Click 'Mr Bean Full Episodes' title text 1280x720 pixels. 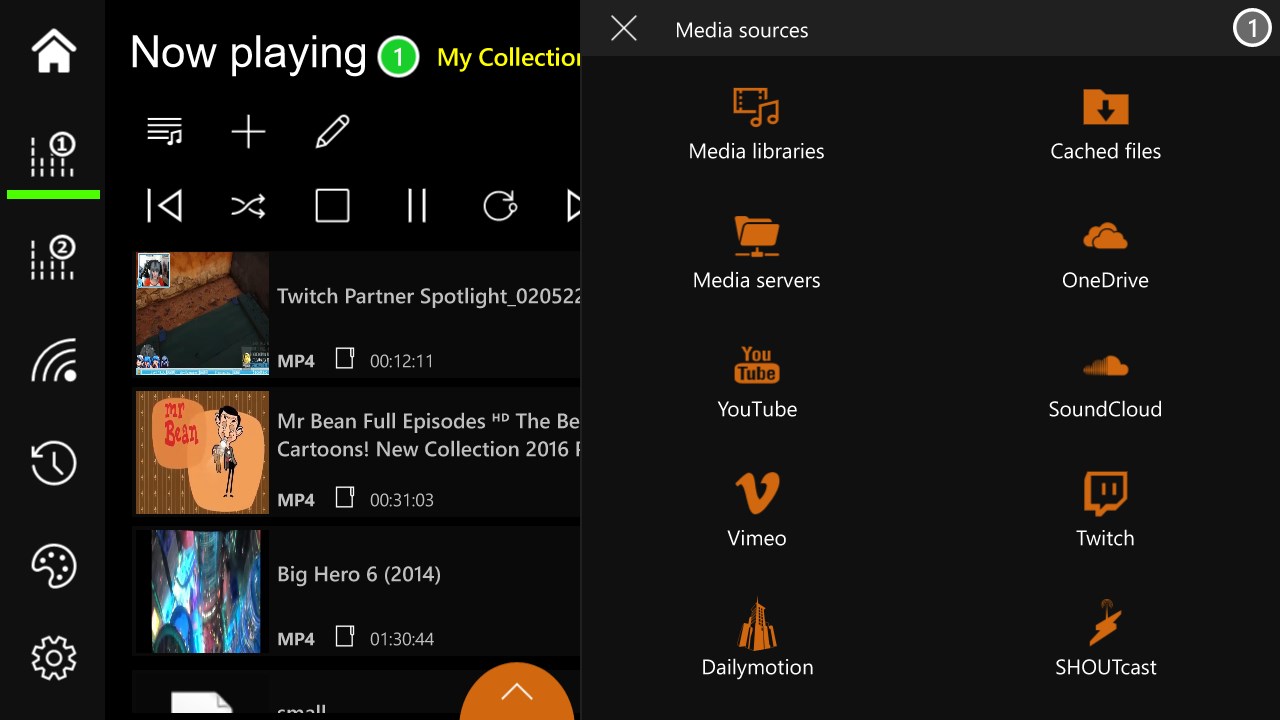[428, 435]
